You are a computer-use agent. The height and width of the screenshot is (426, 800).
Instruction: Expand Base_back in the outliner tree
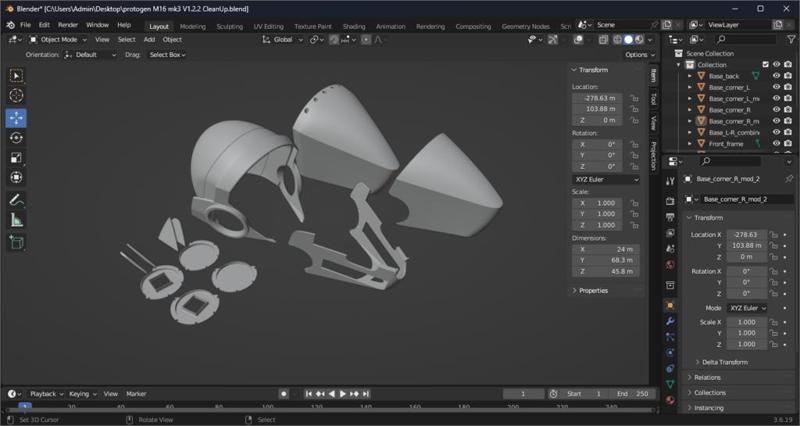(690, 76)
